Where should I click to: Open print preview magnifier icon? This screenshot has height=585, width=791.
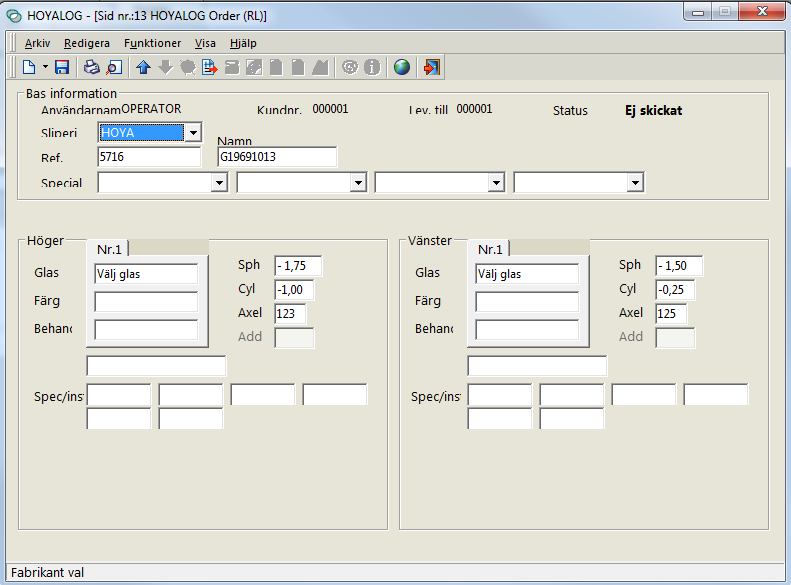(x=114, y=67)
